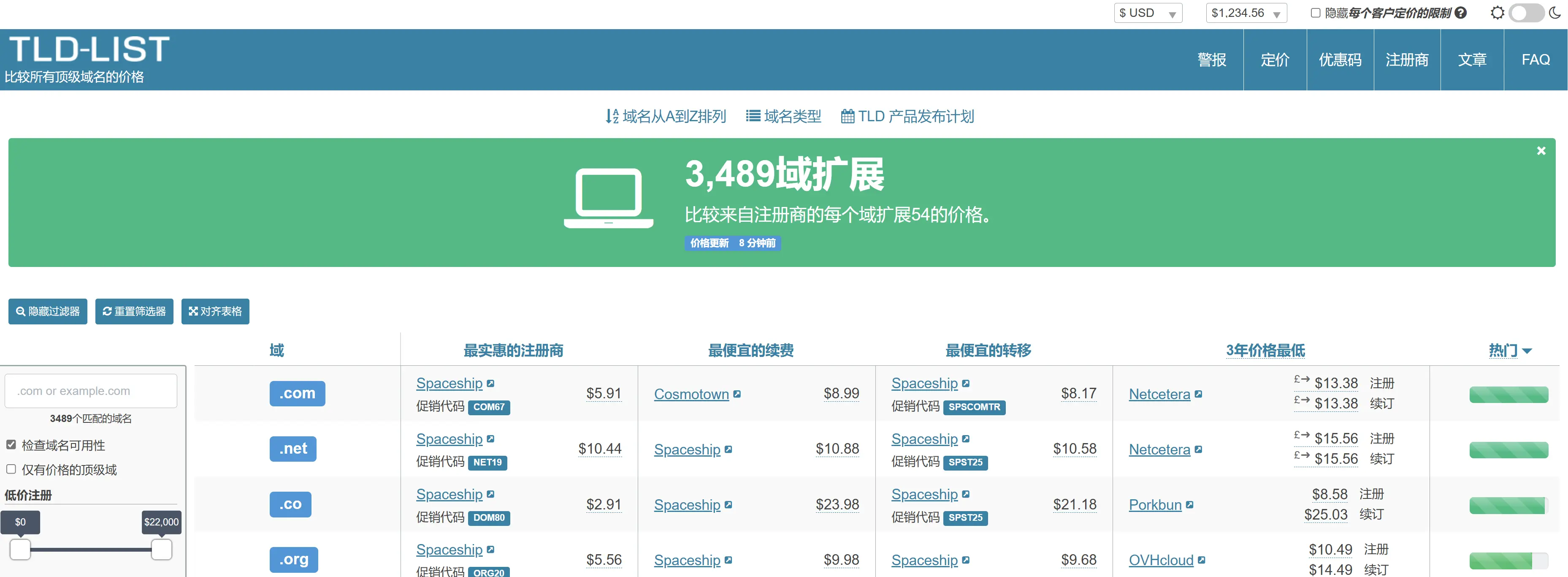Open OVHcloud link in .org row
The width and height of the screenshot is (1568, 577).
click(x=1161, y=560)
